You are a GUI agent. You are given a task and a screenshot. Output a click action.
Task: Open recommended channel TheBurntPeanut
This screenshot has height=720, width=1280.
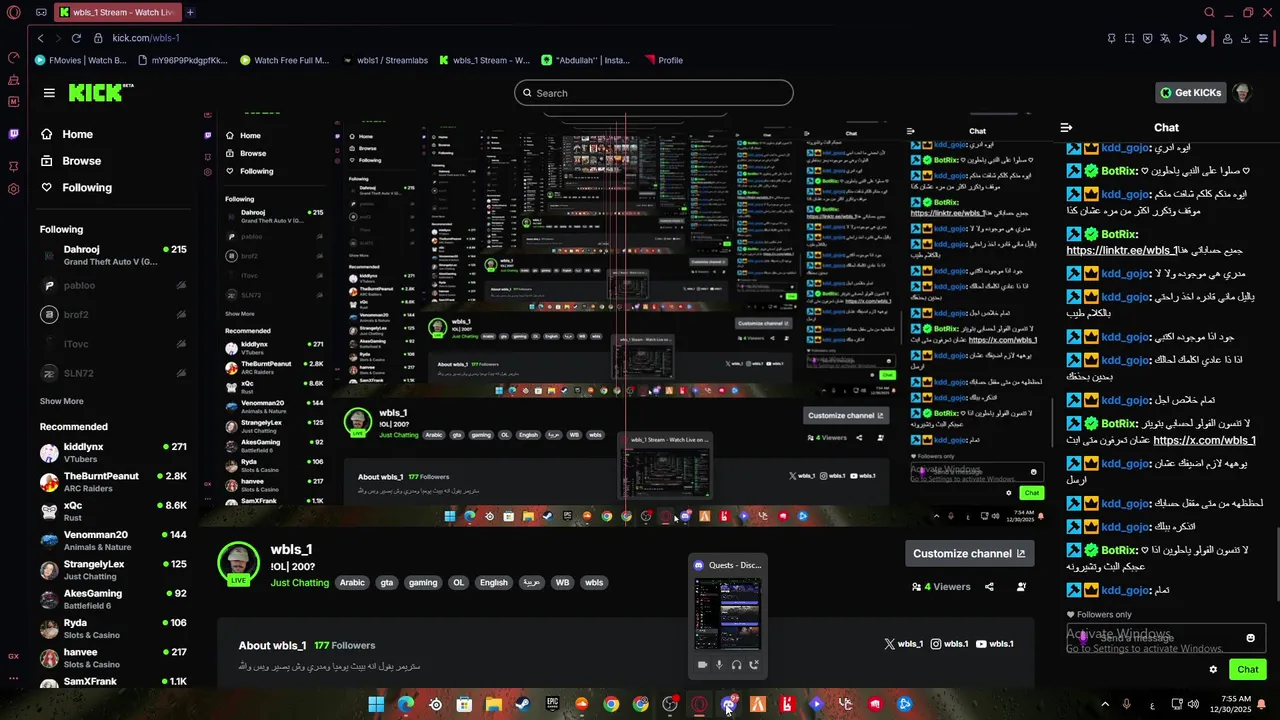(x=113, y=481)
